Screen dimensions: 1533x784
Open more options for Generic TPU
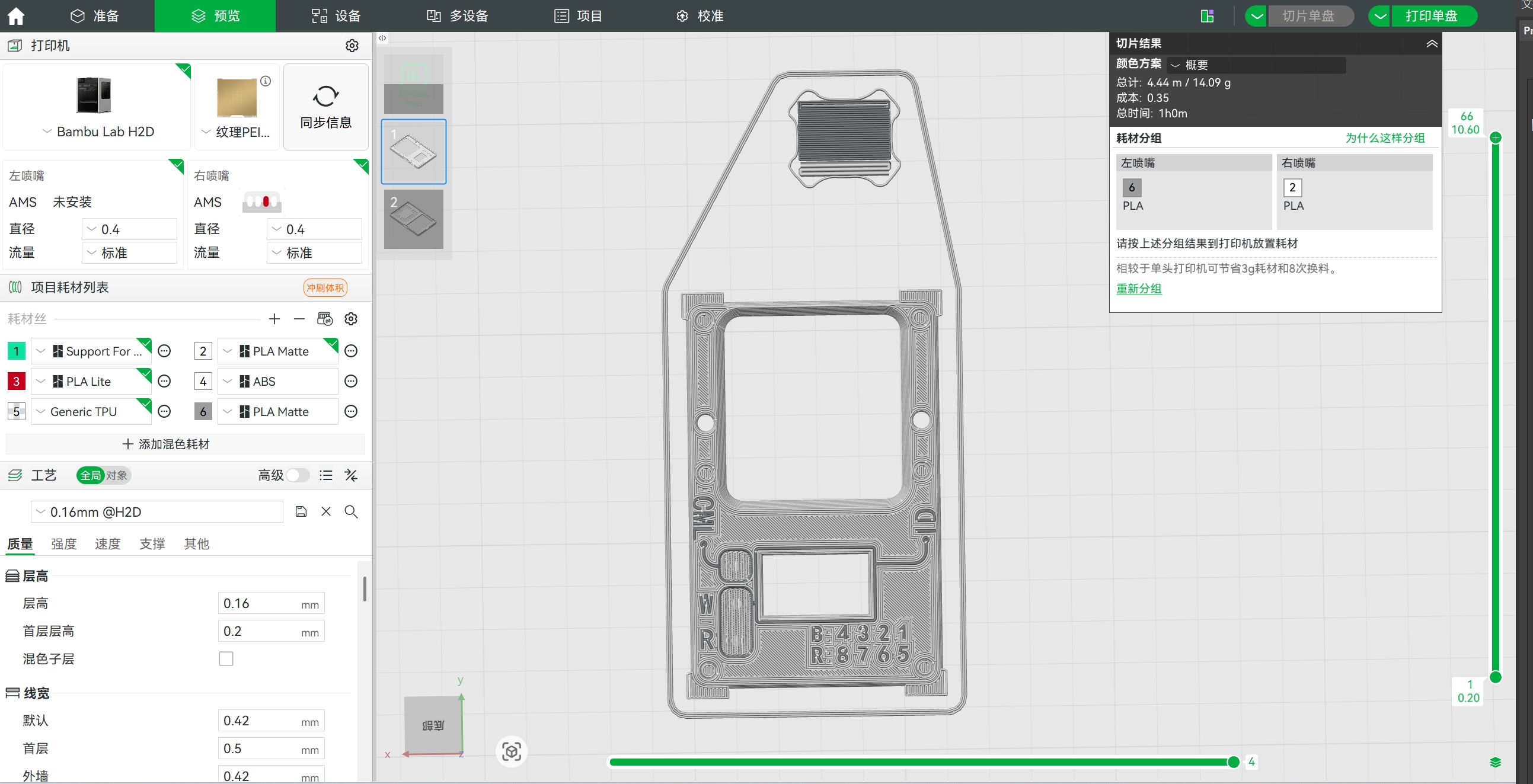(x=165, y=412)
